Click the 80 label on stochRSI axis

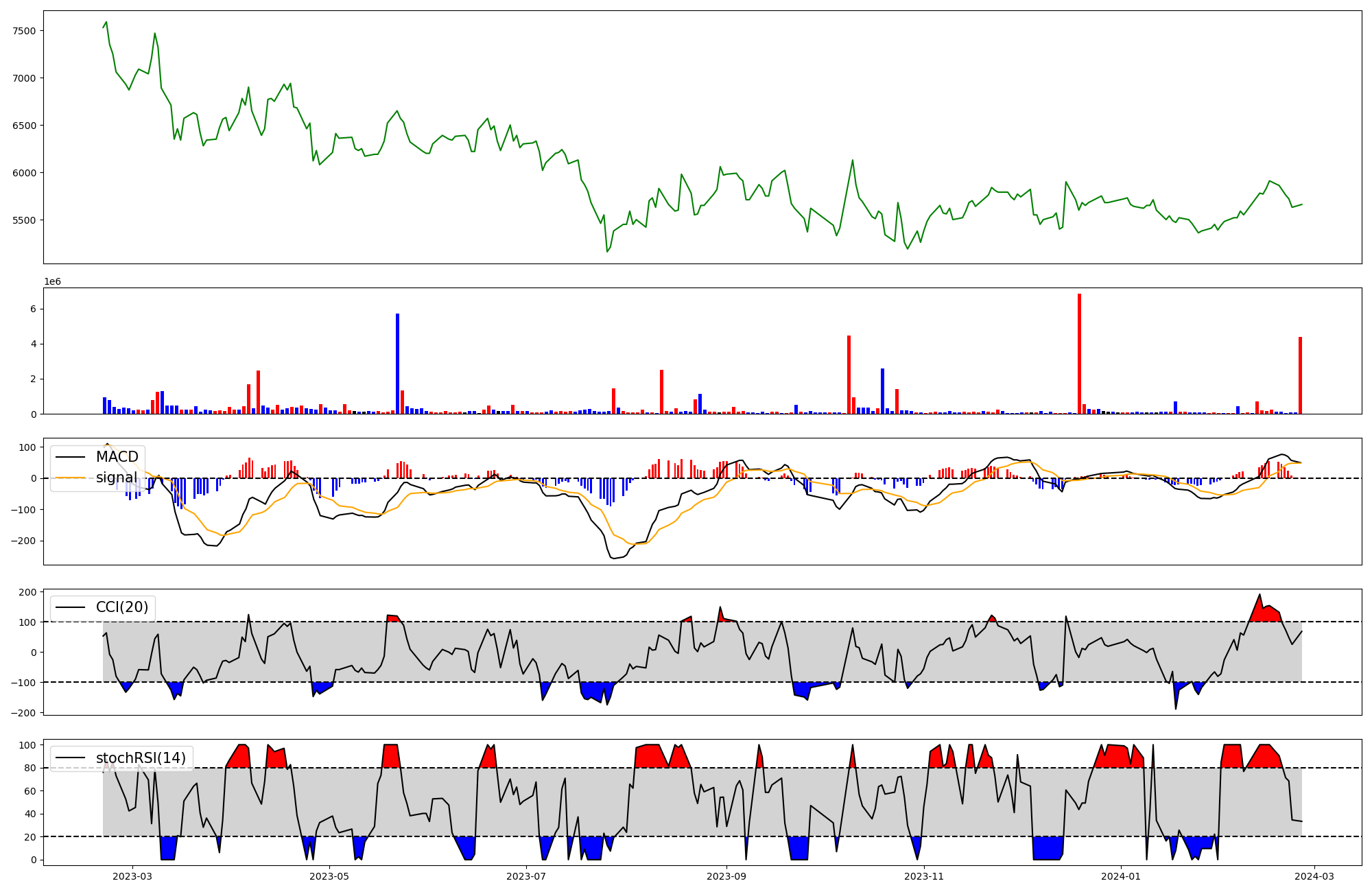[30, 768]
